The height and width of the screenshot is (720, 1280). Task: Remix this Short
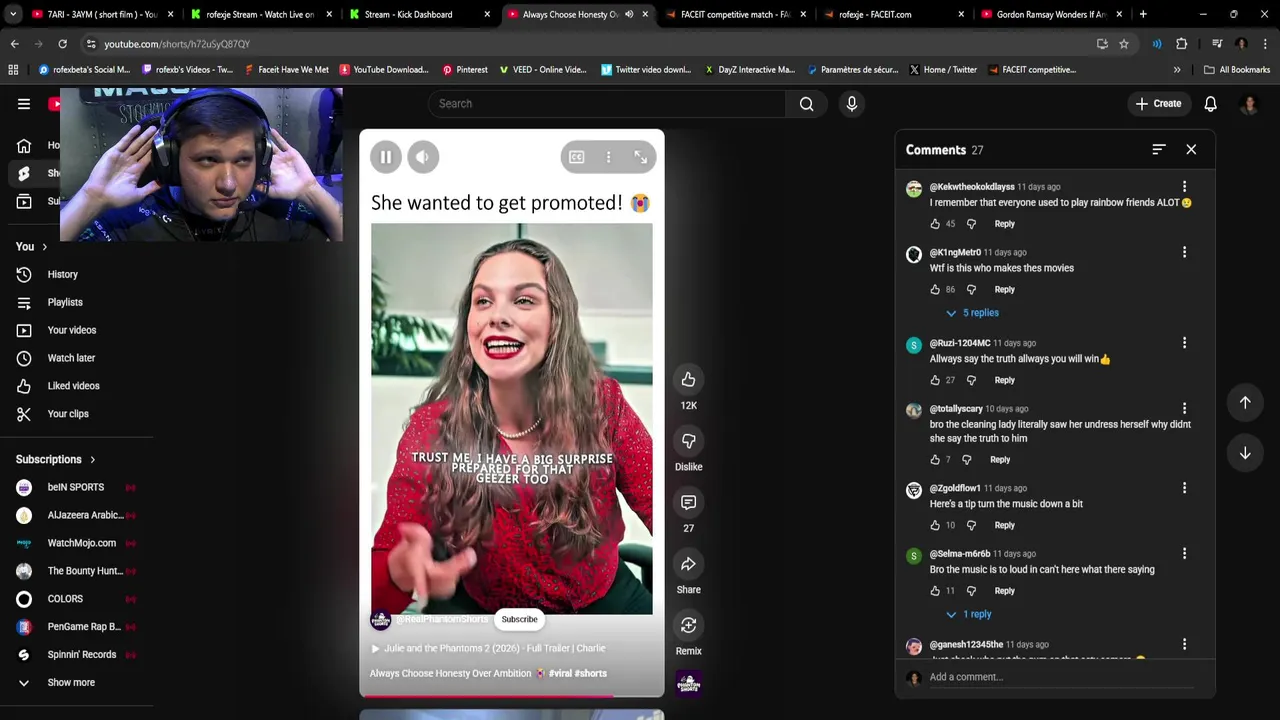coord(688,625)
